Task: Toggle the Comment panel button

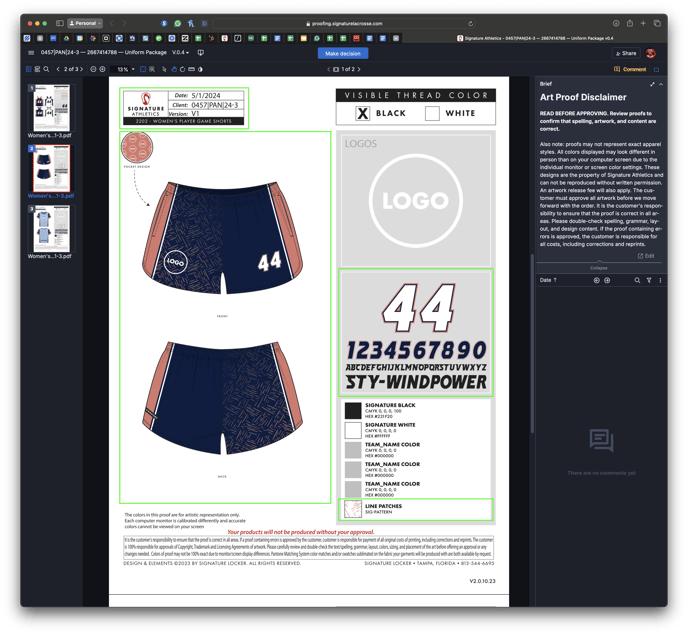Action: click(x=634, y=70)
